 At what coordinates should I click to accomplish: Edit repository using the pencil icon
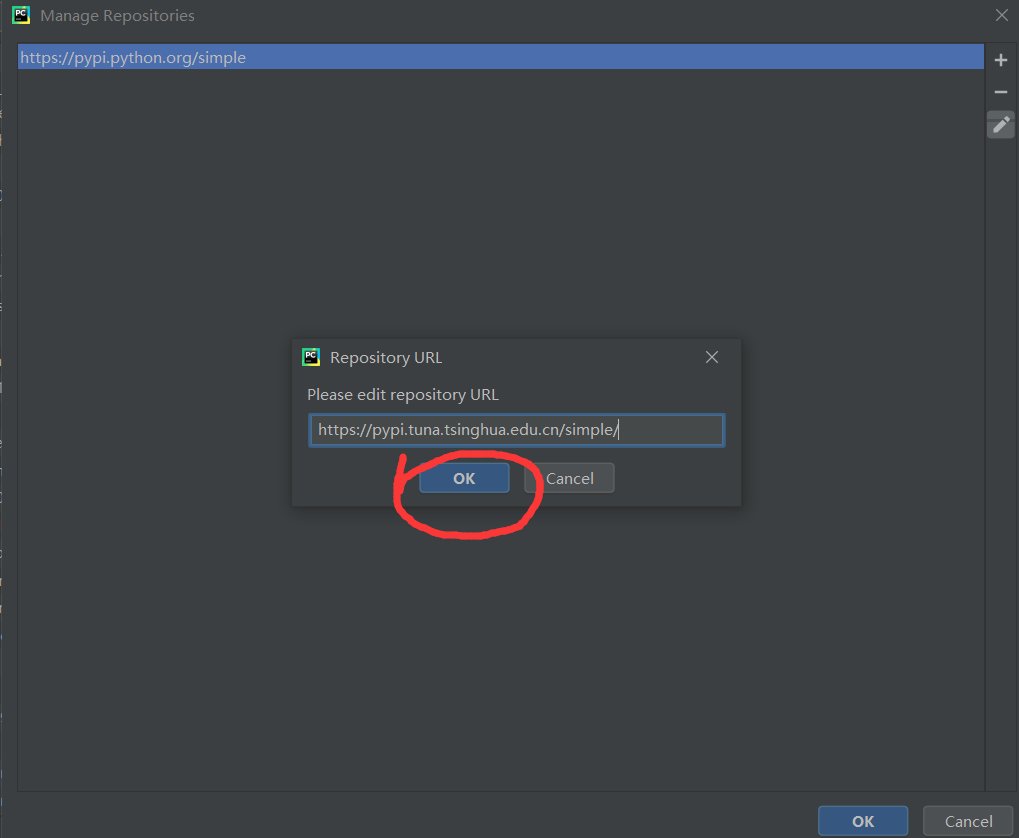coord(1001,124)
